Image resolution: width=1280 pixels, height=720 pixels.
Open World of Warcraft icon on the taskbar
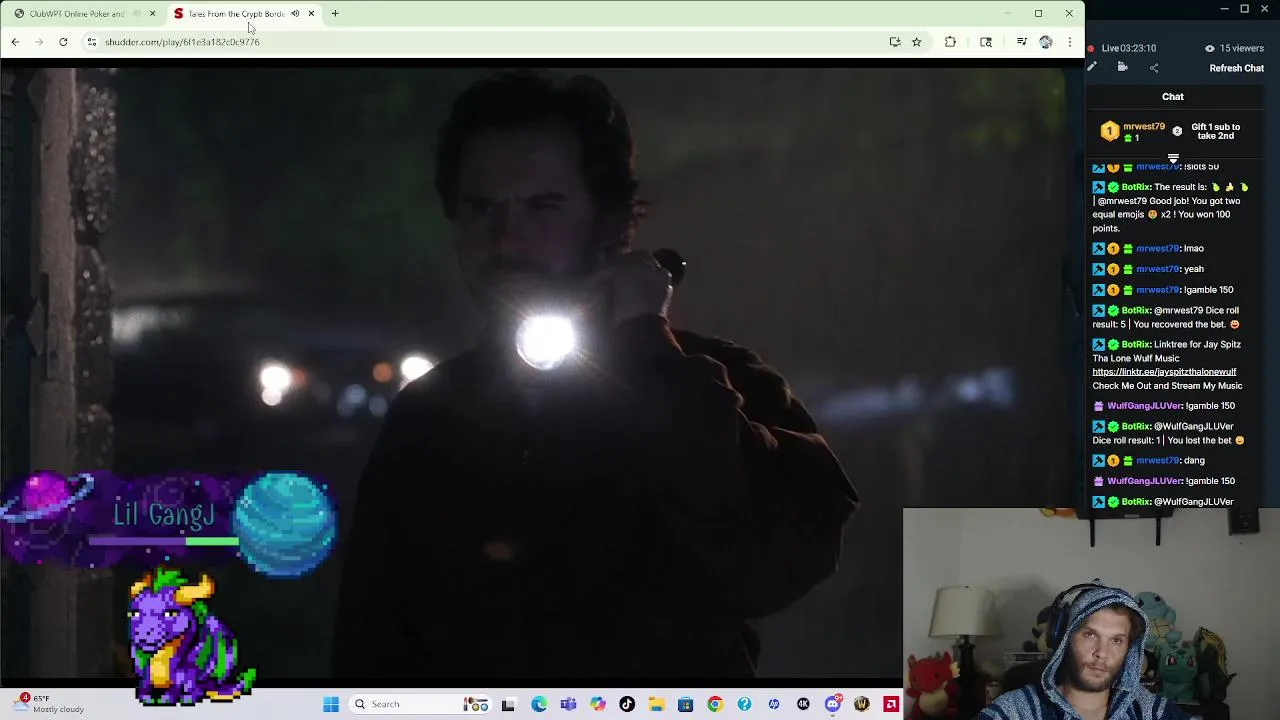862,704
